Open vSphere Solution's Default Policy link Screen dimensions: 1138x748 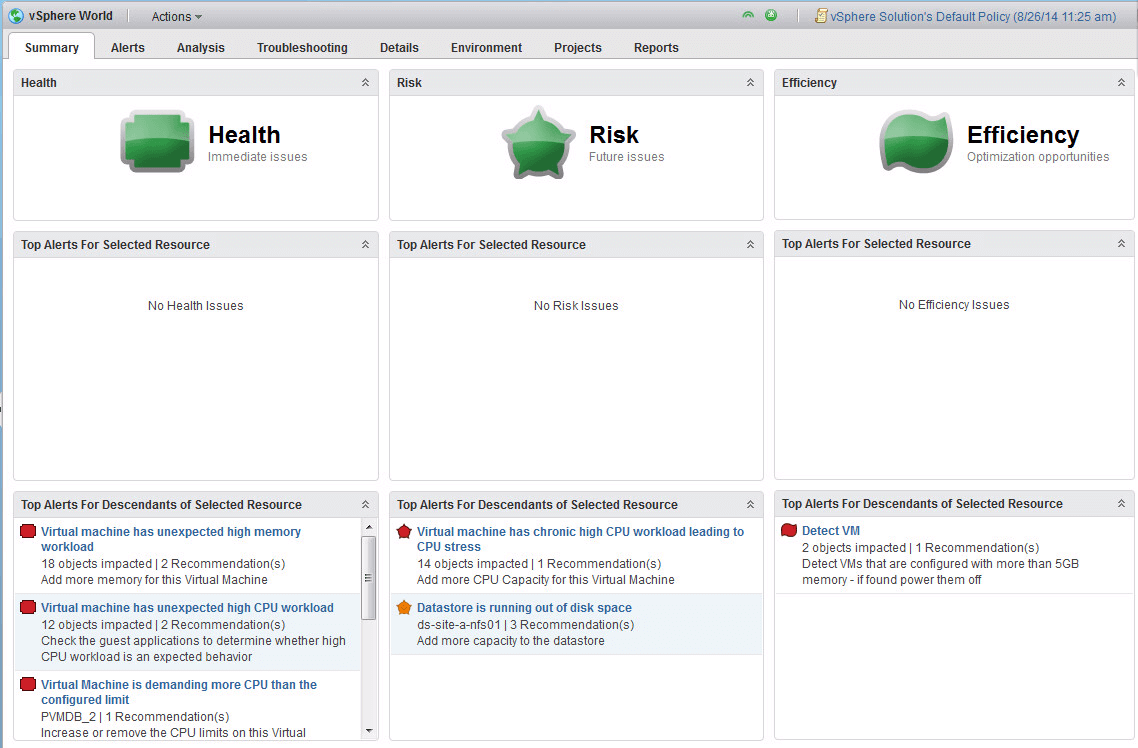[x=972, y=17]
